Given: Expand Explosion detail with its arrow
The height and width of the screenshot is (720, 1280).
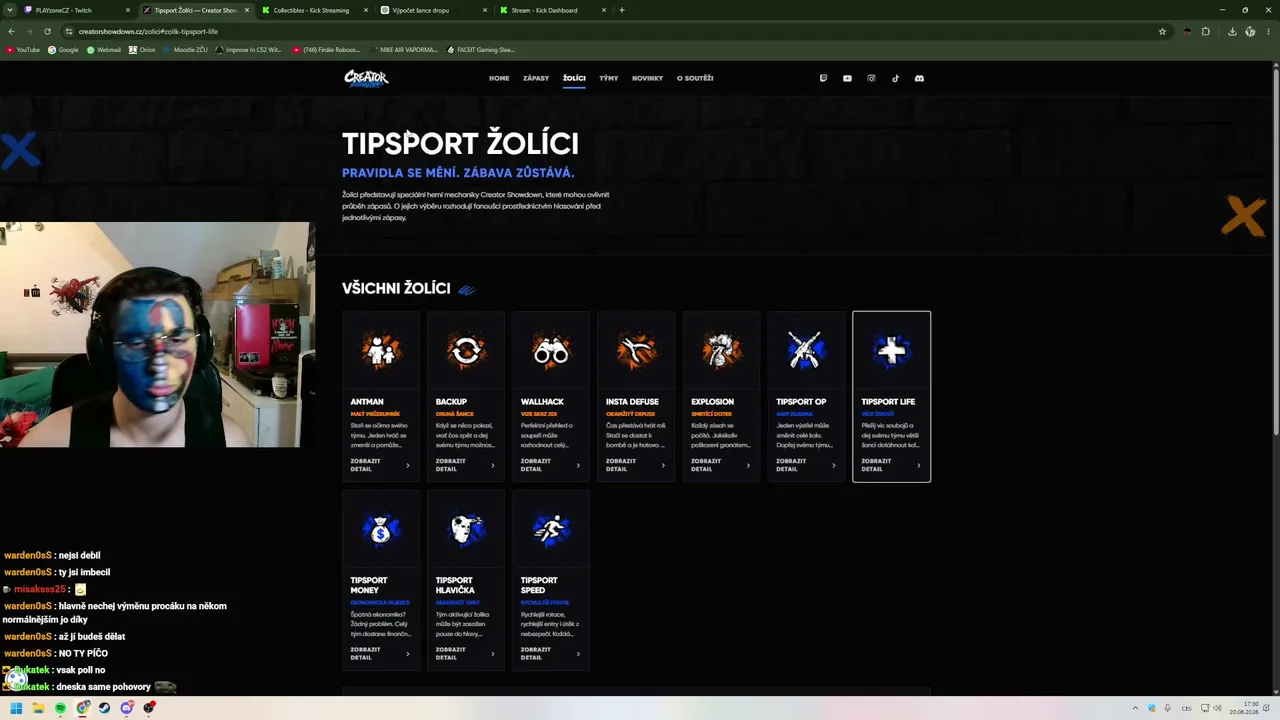Looking at the screenshot, I should coord(748,465).
